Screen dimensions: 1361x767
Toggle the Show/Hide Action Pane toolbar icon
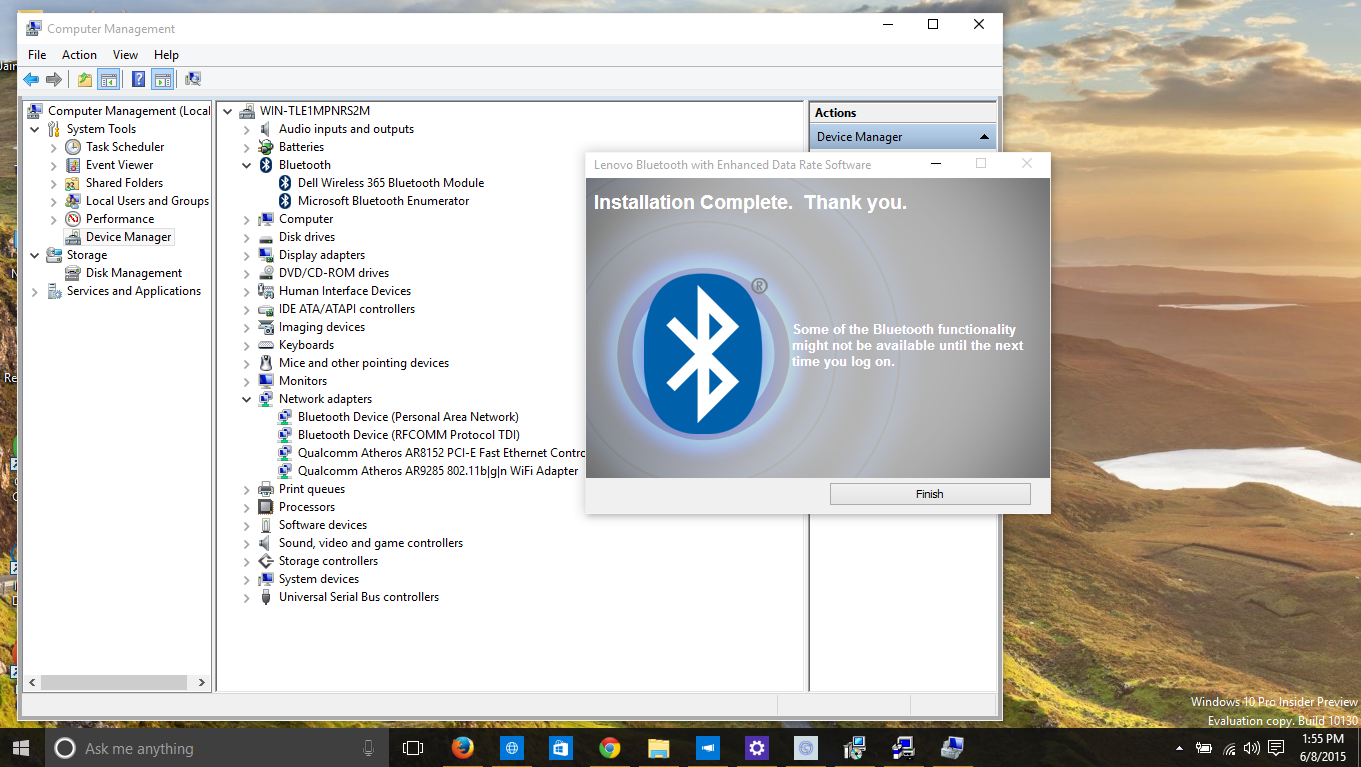[163, 80]
